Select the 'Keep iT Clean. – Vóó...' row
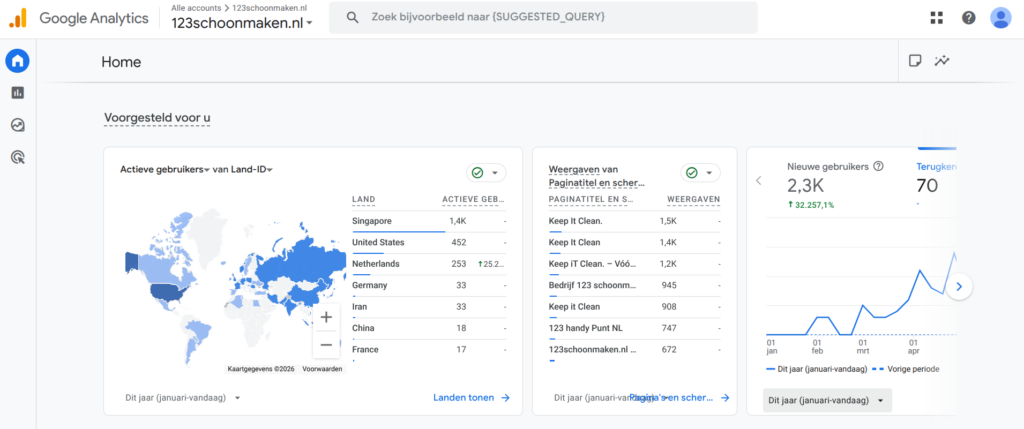Screen dimensions: 1024x429 point(635,264)
